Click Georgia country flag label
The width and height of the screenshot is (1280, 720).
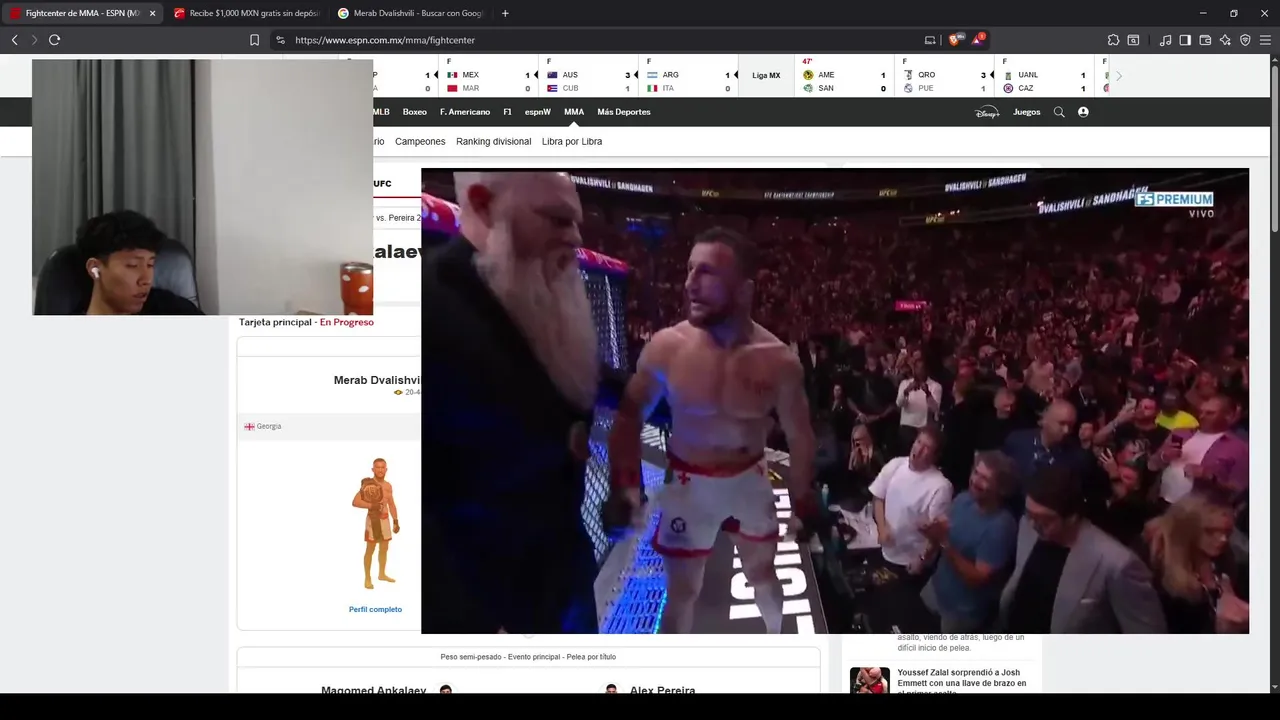[263, 426]
